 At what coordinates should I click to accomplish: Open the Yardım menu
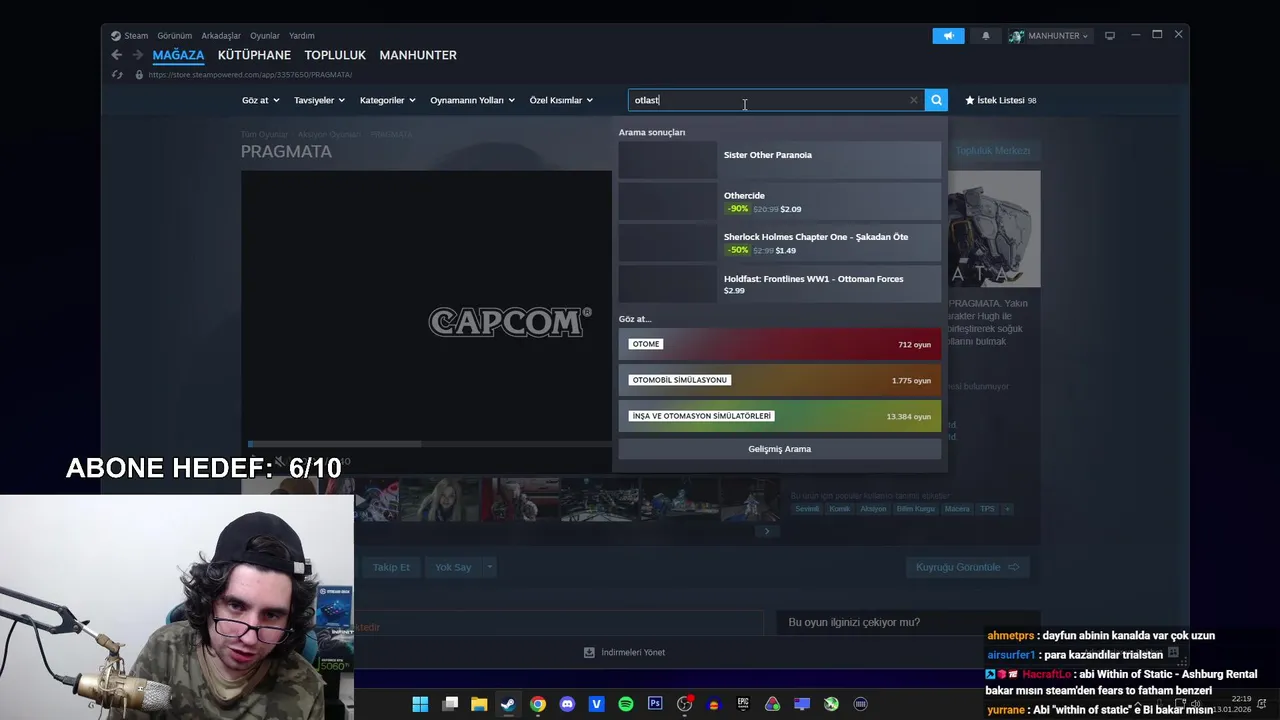(x=301, y=36)
